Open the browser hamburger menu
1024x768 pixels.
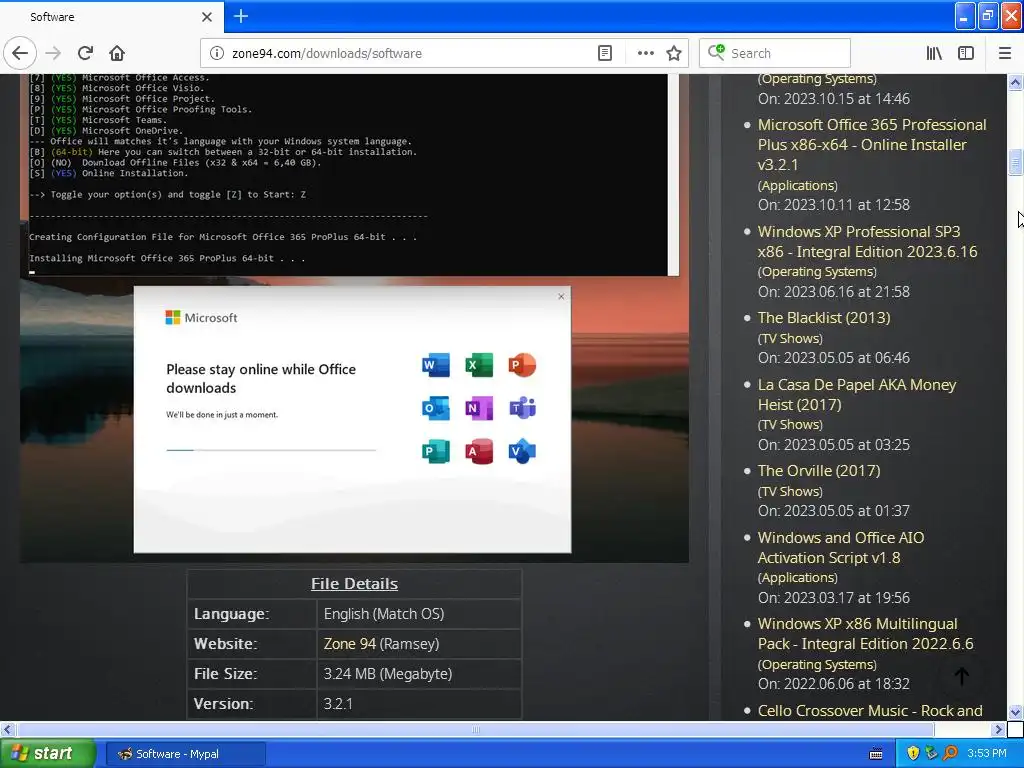click(1004, 54)
